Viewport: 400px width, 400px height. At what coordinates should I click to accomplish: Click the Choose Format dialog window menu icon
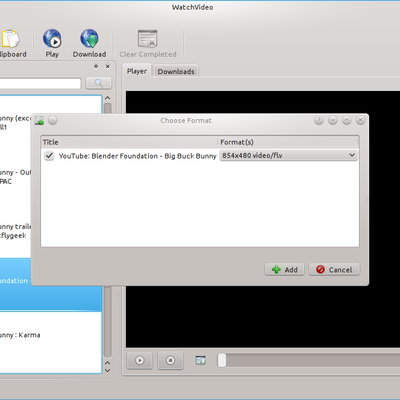(x=39, y=120)
